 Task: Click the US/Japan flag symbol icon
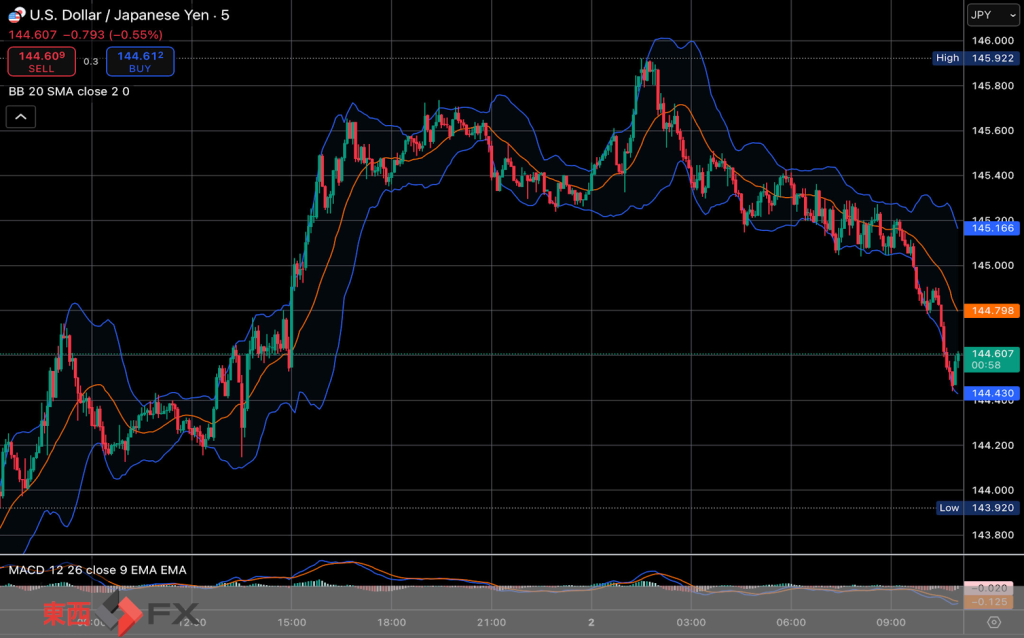(x=17, y=14)
